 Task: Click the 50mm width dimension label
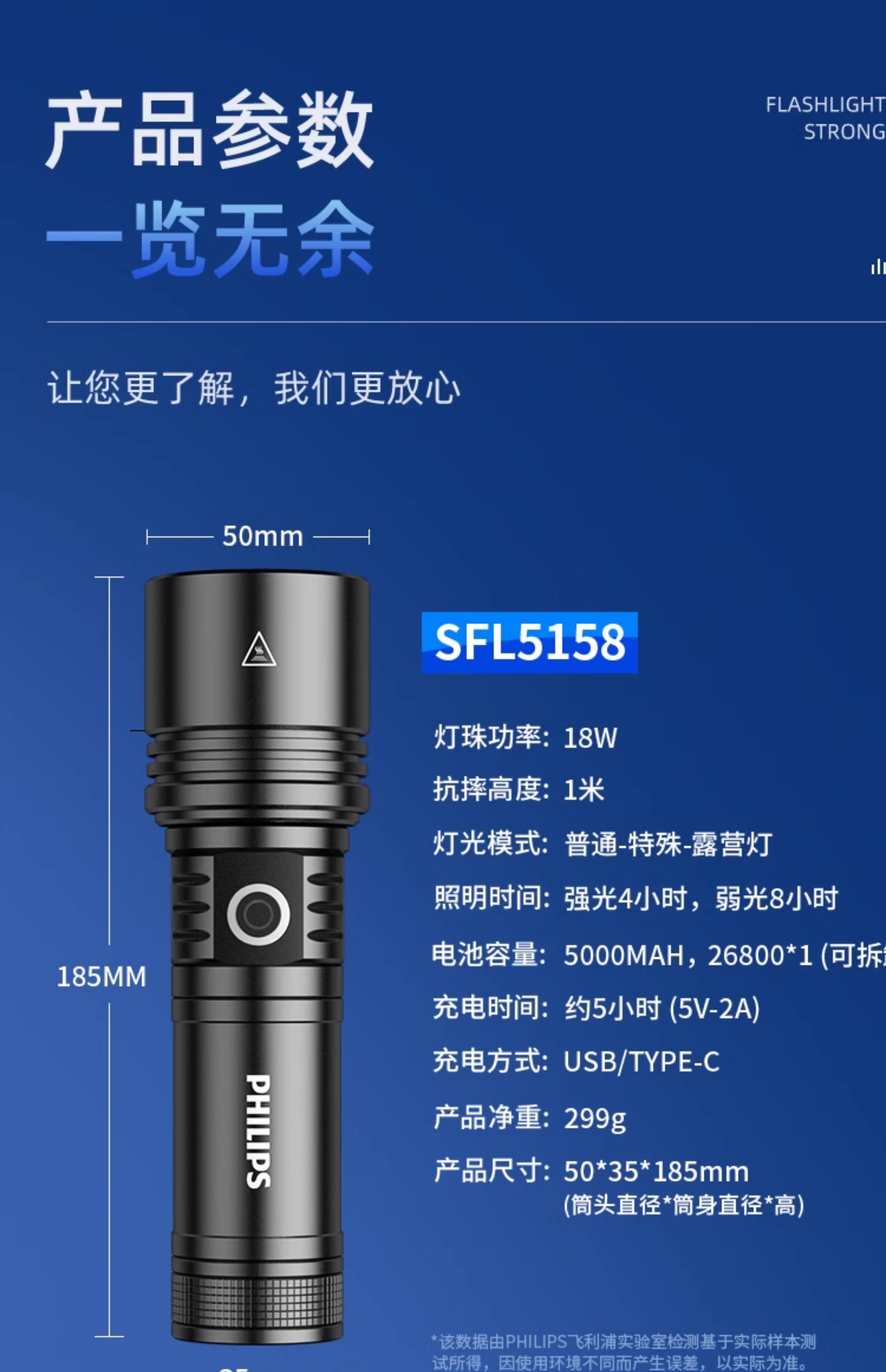(263, 536)
